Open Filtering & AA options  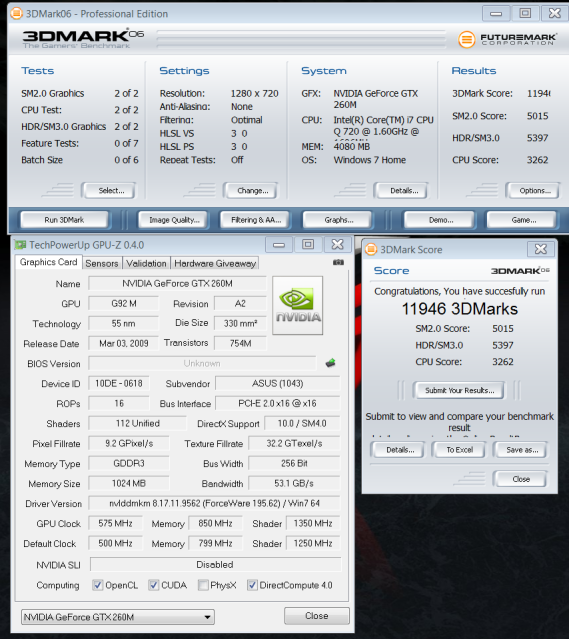pyautogui.click(x=256, y=220)
